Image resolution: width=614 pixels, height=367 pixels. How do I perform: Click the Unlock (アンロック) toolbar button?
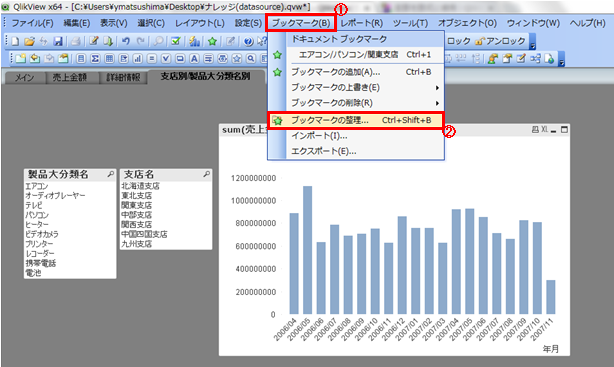pos(500,41)
